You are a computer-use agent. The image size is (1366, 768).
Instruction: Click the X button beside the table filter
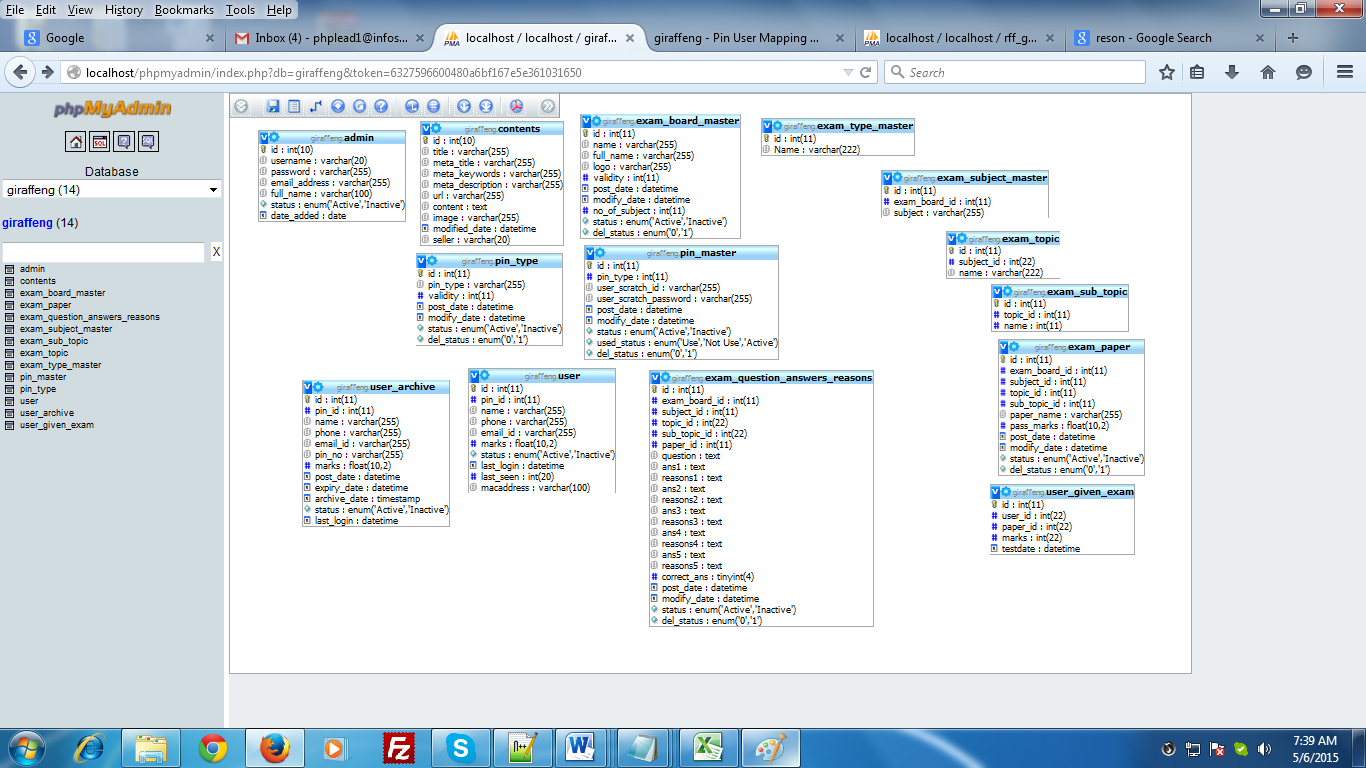(216, 252)
